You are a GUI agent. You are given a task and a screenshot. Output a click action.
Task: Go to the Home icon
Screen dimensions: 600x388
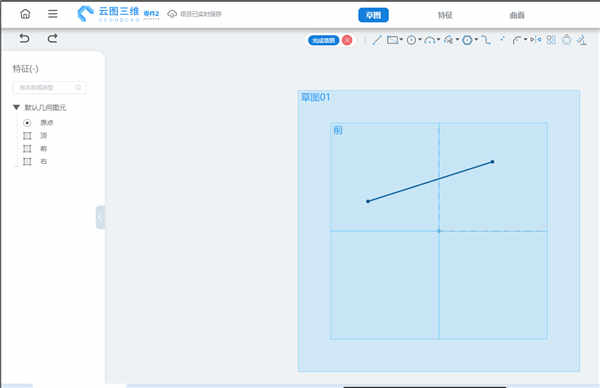(25, 14)
